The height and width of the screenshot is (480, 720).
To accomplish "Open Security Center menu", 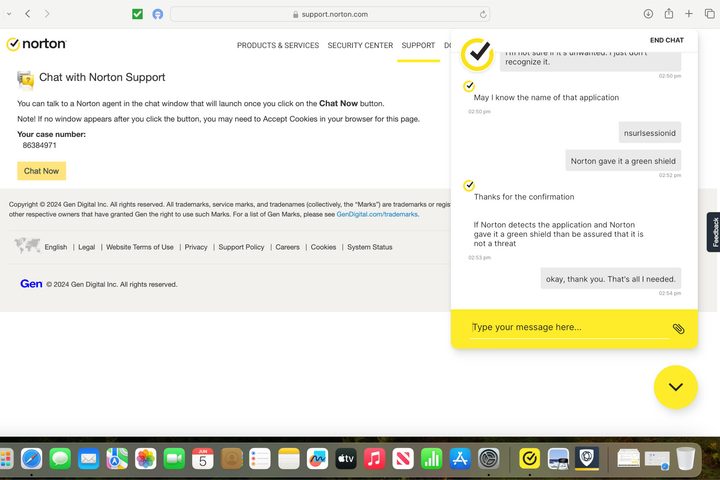I will click(x=360, y=45).
